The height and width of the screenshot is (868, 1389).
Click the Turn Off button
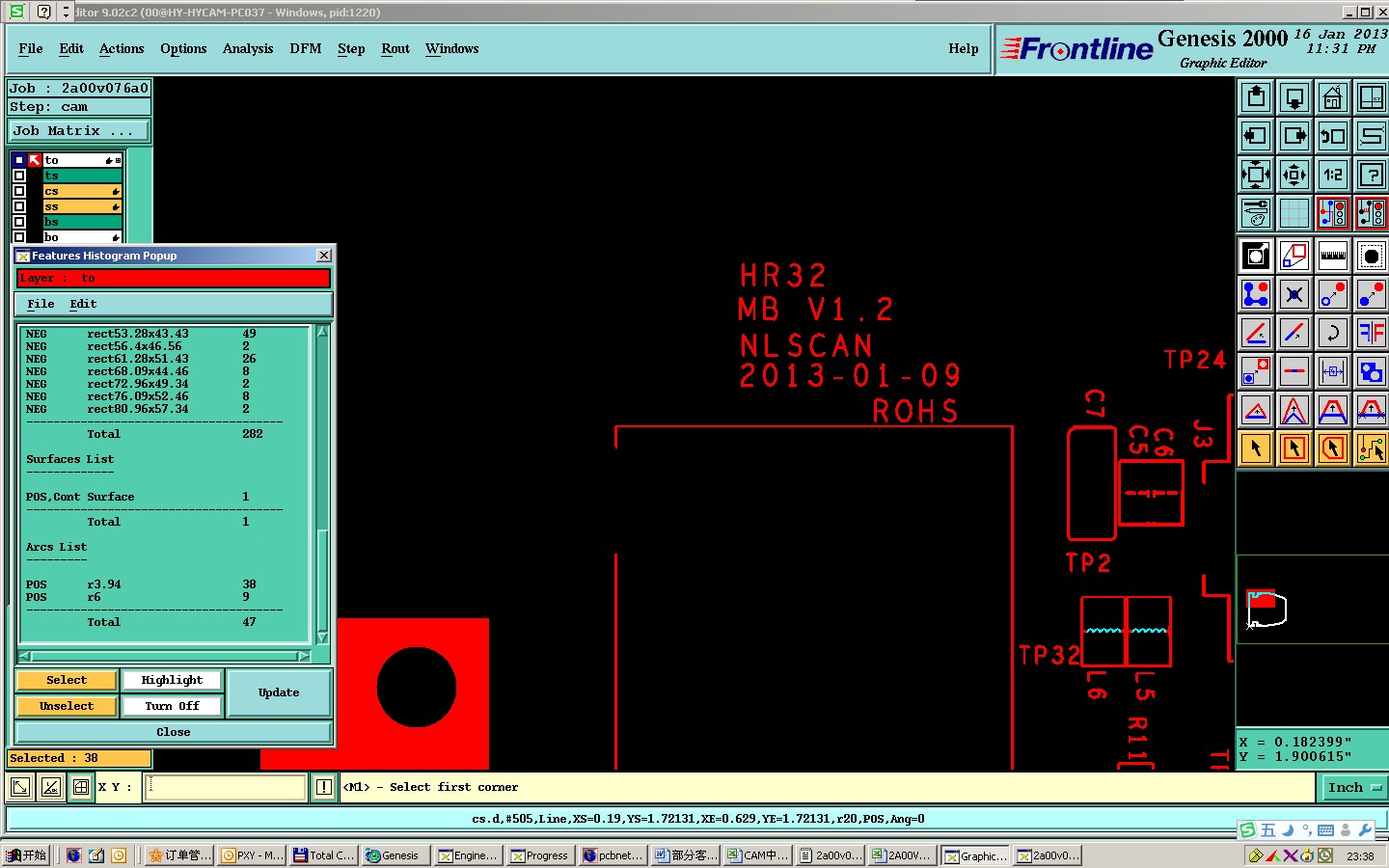(172, 706)
